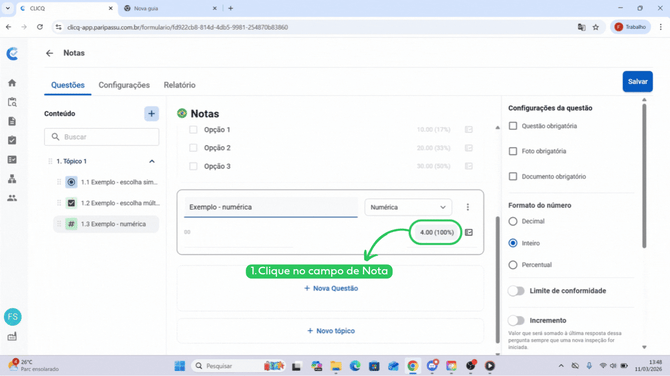Open a new browser tab

pos(230,8)
